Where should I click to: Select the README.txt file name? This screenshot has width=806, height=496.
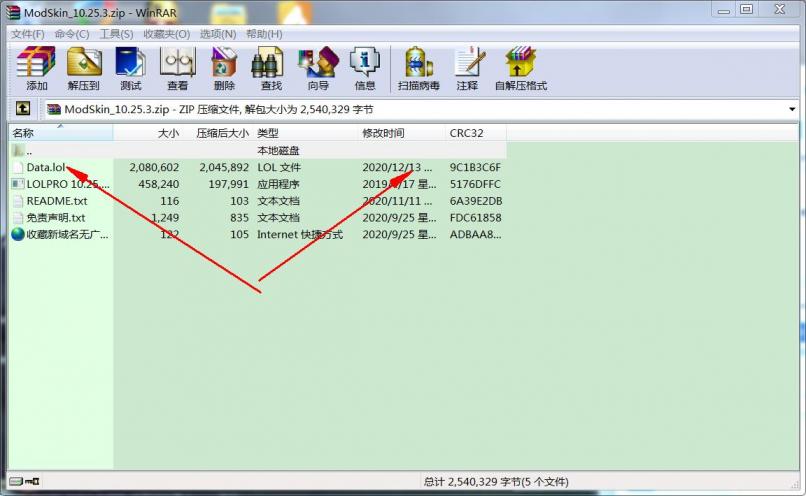(x=57, y=201)
